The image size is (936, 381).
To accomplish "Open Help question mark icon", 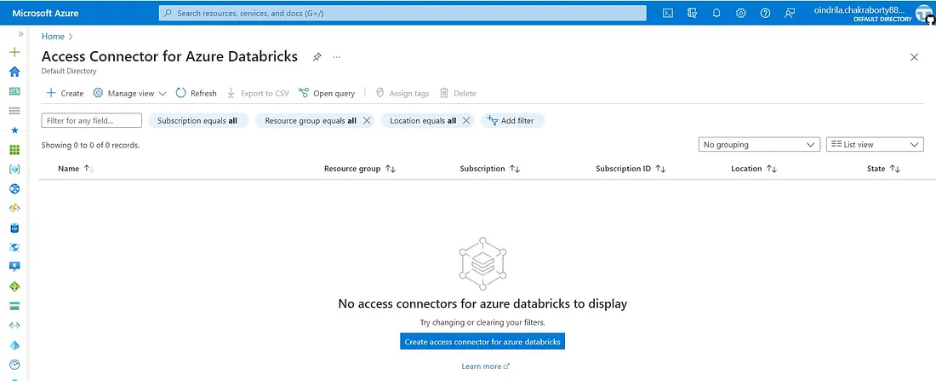I will [765, 13].
